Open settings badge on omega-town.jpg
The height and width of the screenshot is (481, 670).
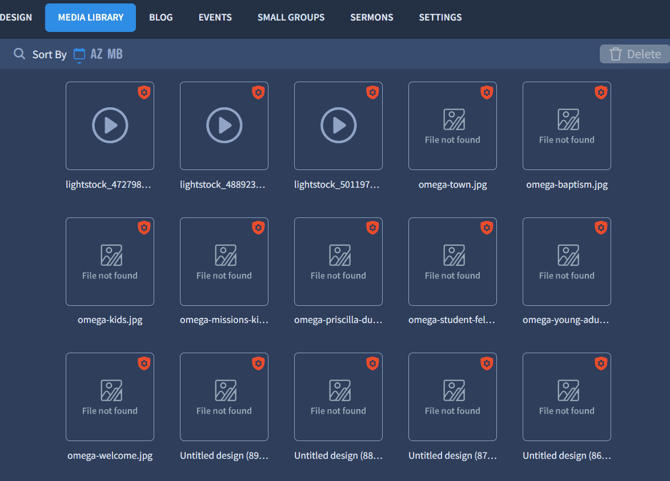coord(487,92)
